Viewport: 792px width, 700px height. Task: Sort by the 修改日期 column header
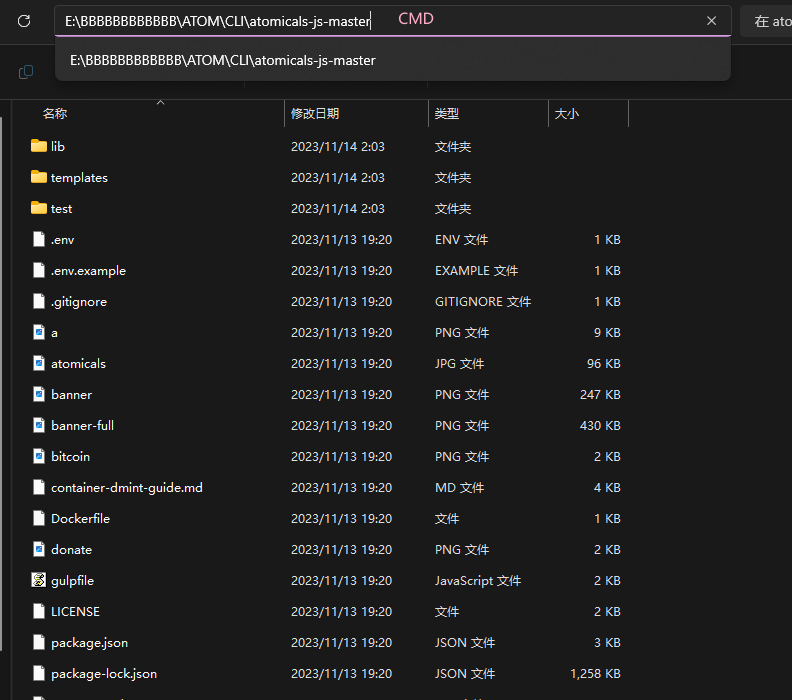pos(315,114)
